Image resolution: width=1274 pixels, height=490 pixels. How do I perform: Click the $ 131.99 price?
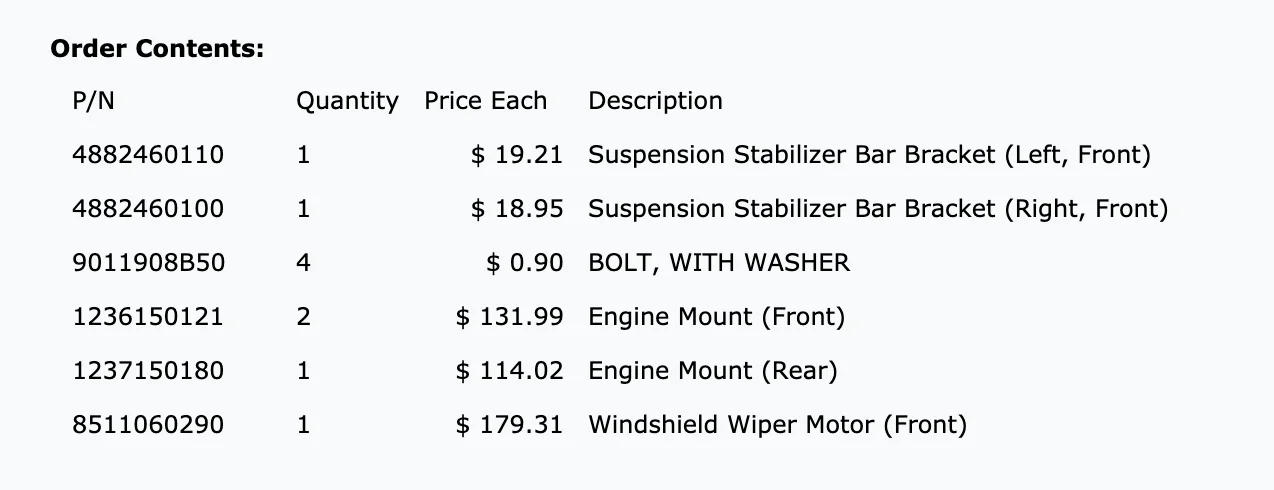(509, 317)
